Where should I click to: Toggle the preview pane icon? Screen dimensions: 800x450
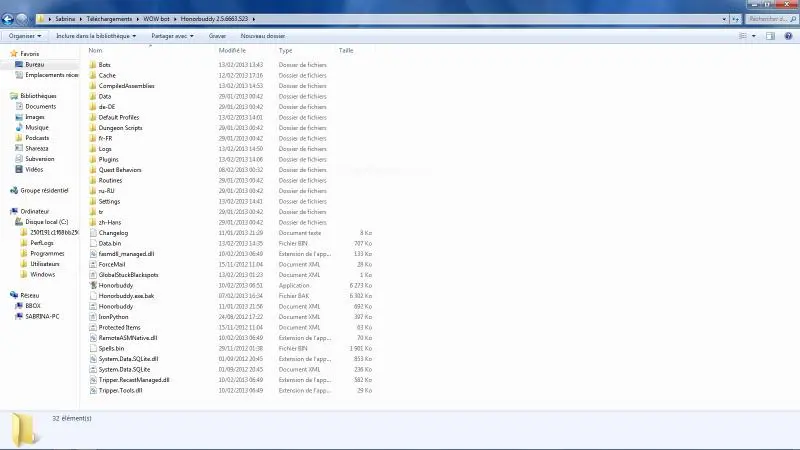[770, 36]
